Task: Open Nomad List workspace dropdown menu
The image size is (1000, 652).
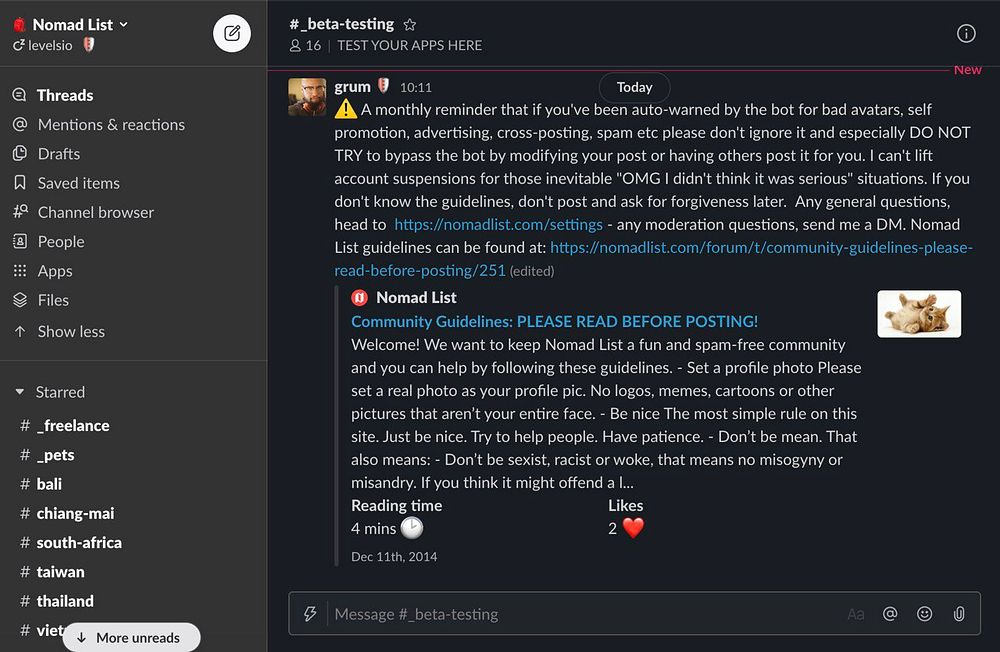Action: (80, 24)
